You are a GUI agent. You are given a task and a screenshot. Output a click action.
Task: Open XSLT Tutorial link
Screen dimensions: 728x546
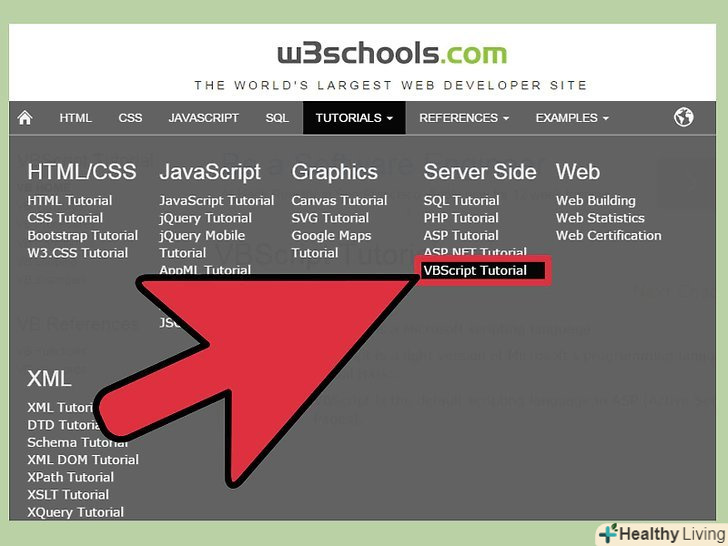click(x=68, y=495)
